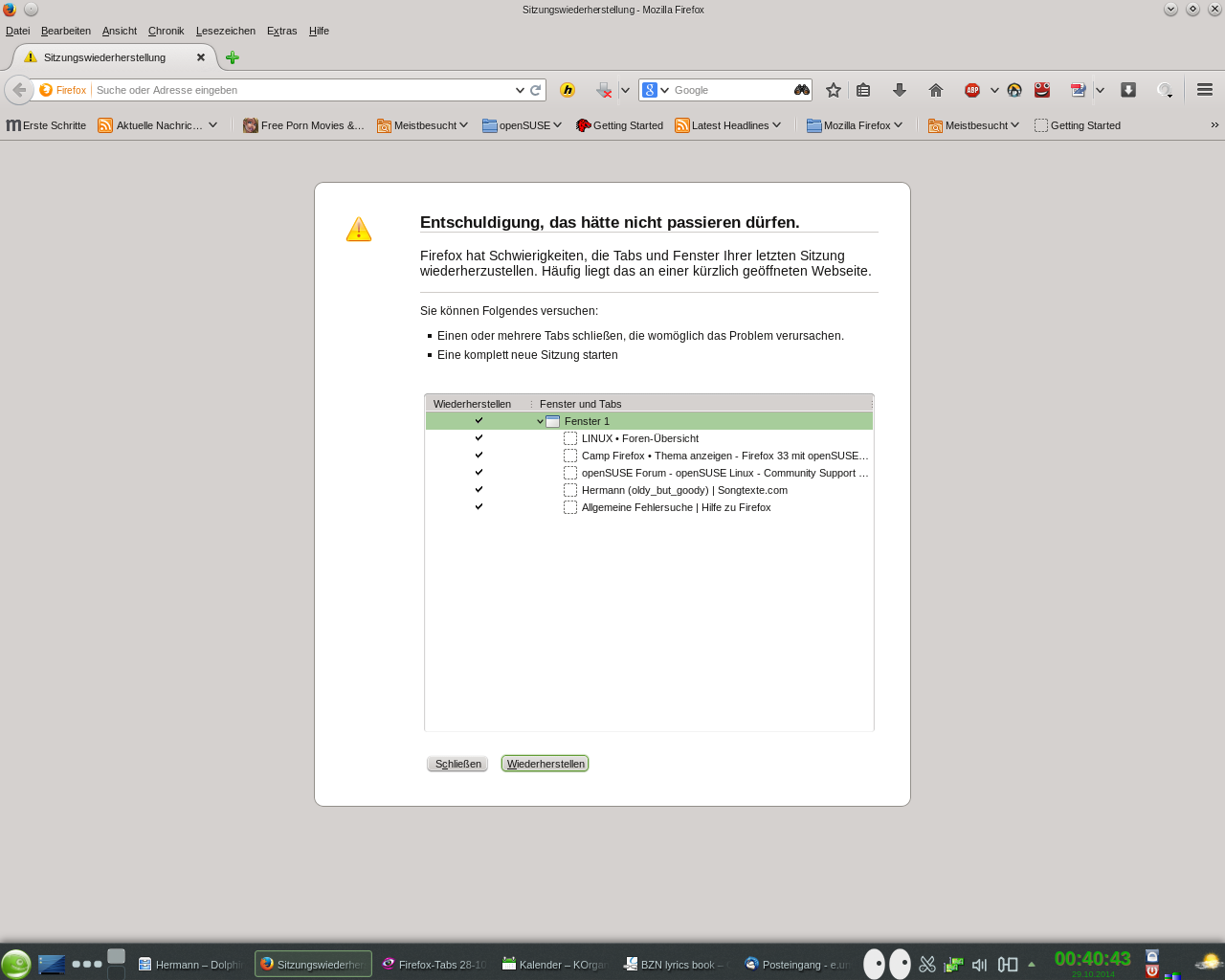Click the address bar input field
The width and height of the screenshot is (1225, 980).
pos(301,90)
